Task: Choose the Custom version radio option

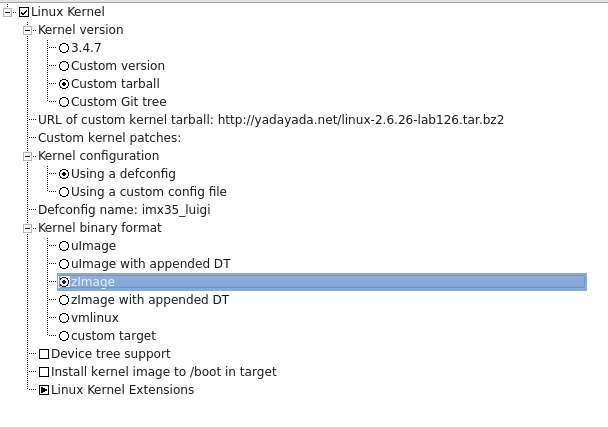Action: pyautogui.click(x=64, y=66)
